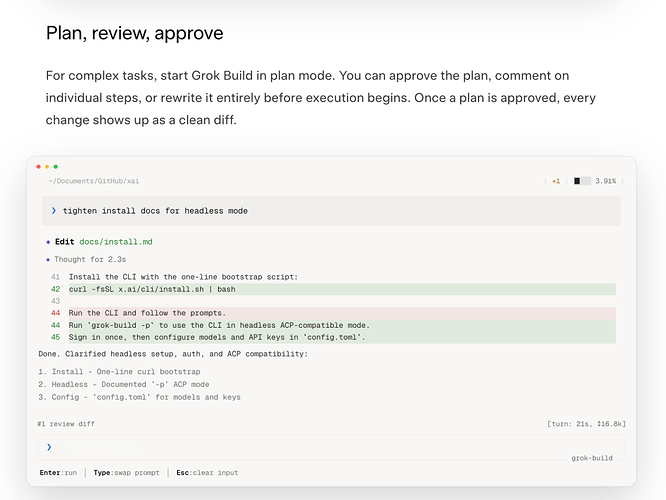
Task: Click the red close window dot
Action: [x=39, y=167]
